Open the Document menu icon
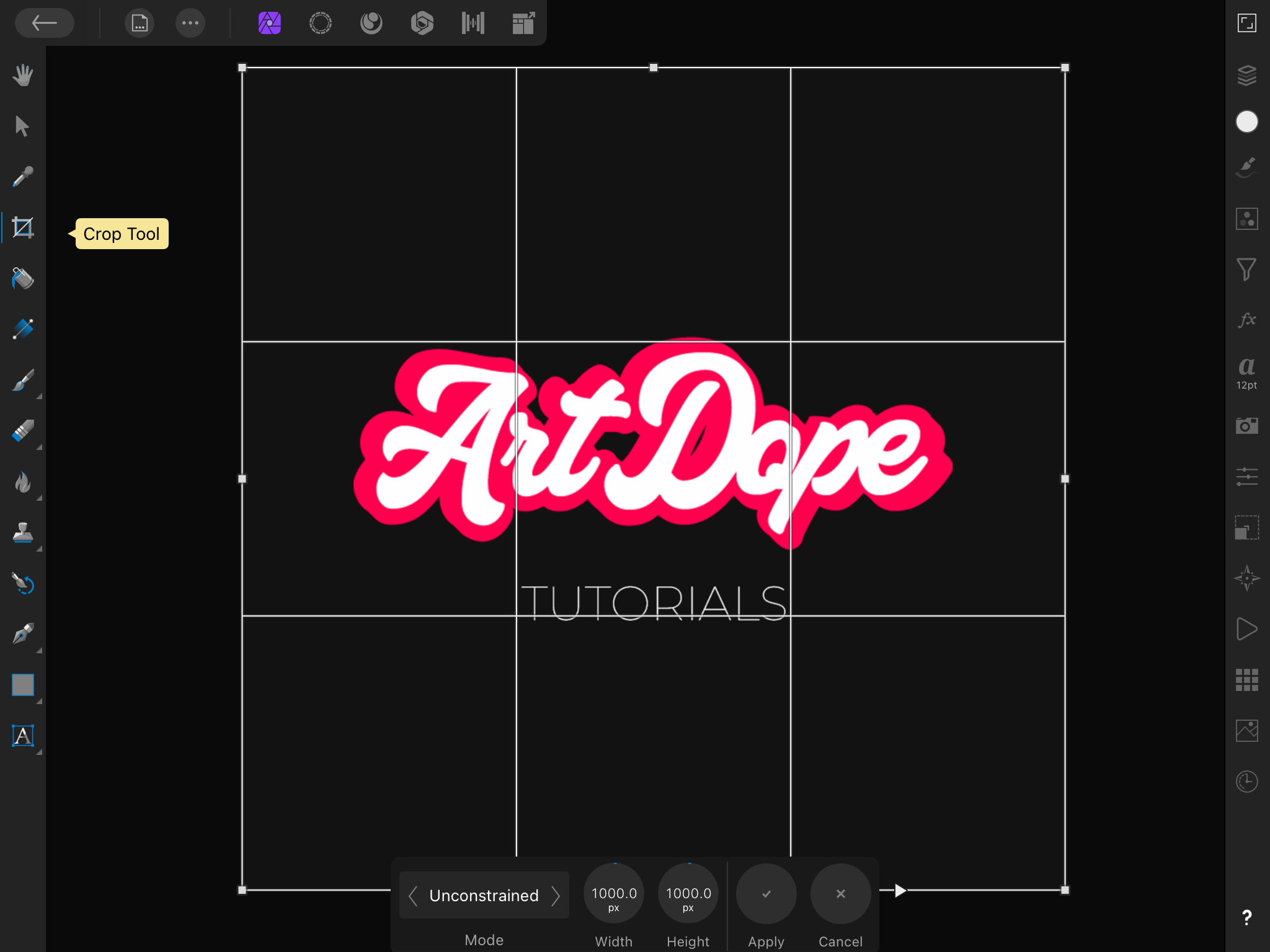Viewport: 1270px width, 952px height. tap(140, 24)
